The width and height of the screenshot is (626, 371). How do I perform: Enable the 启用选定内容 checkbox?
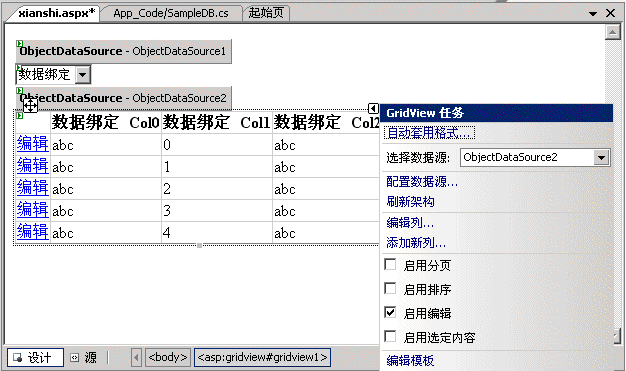click(390, 336)
